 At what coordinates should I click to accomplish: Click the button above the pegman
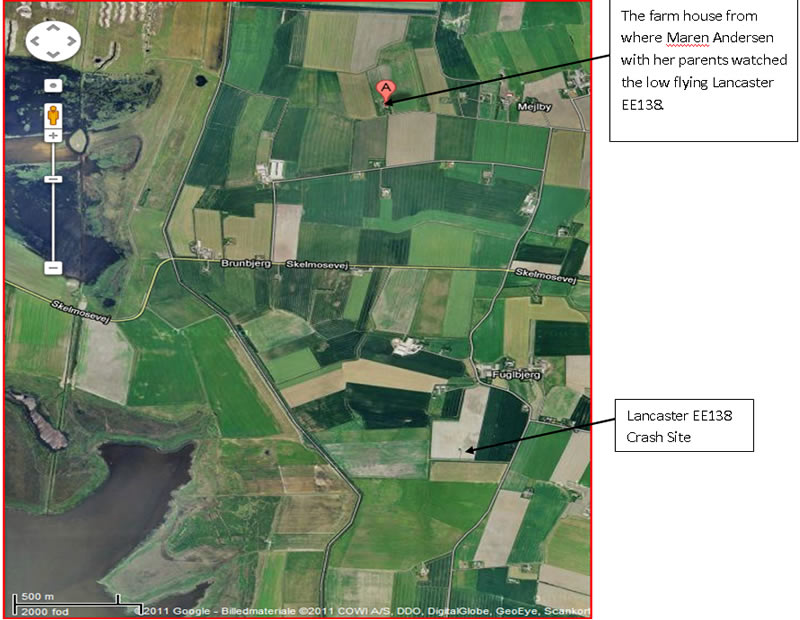[x=53, y=85]
